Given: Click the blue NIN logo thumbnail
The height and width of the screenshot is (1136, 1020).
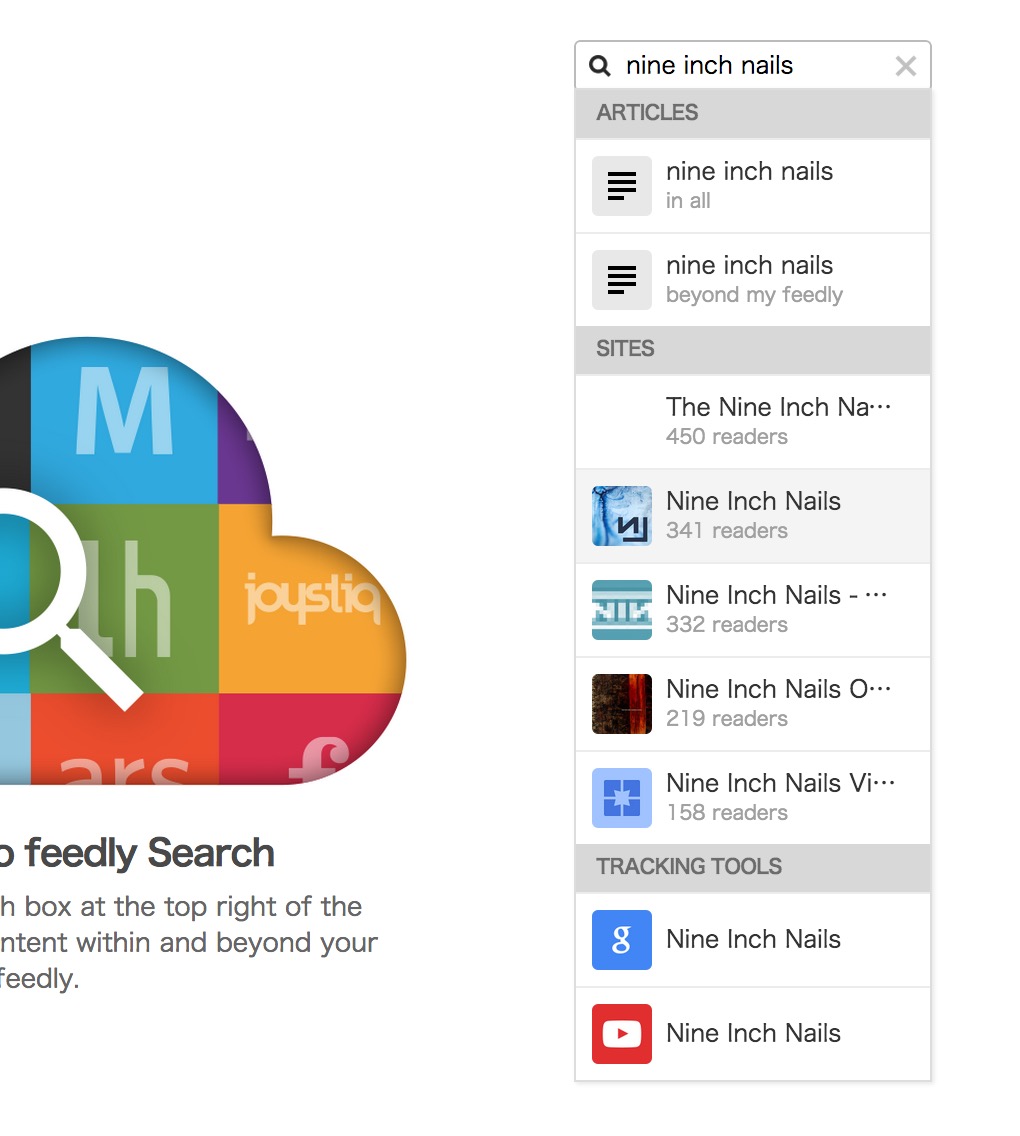Looking at the screenshot, I should pos(621,515).
